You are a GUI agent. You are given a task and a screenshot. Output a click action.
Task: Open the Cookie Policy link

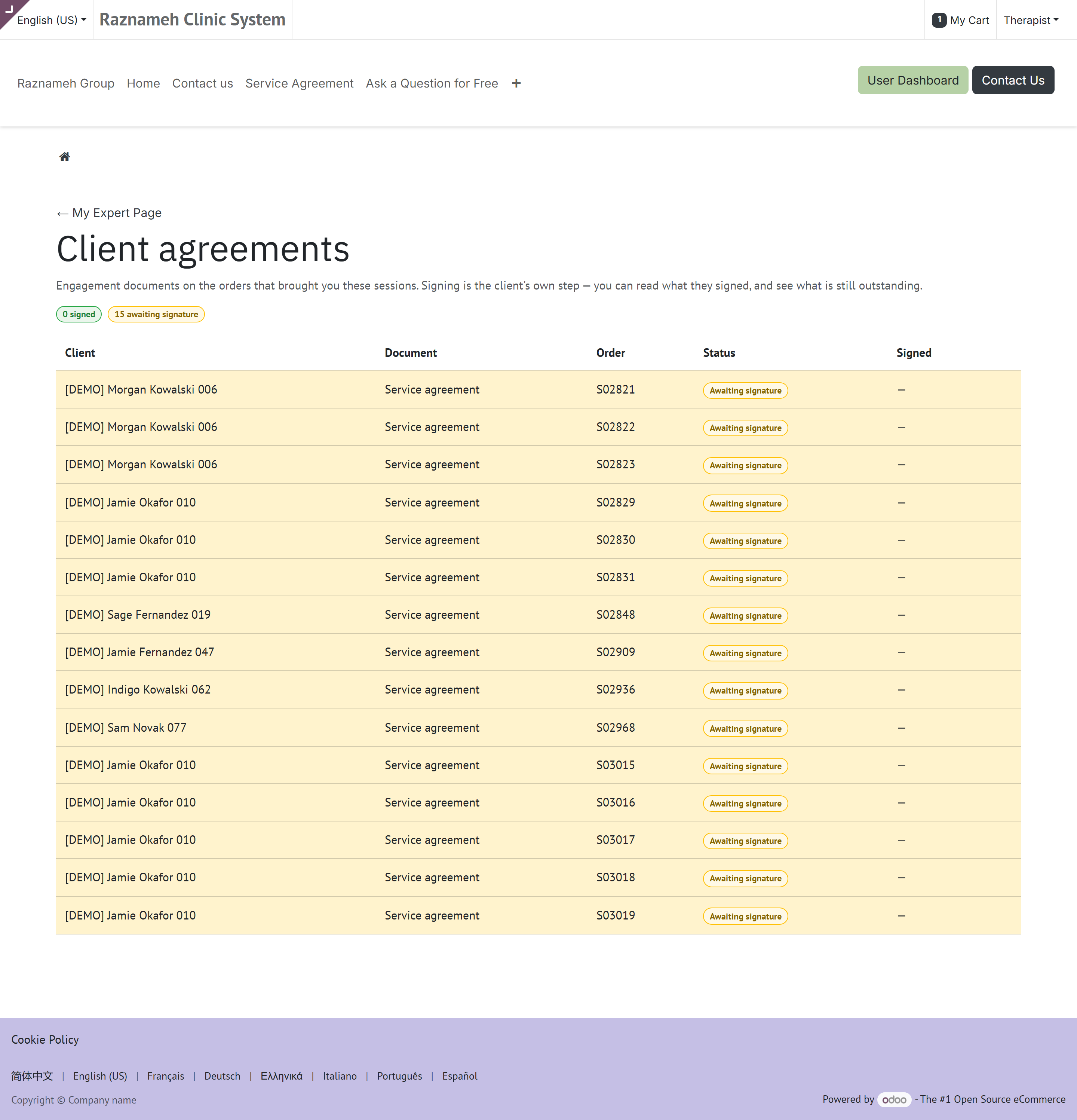click(45, 1040)
